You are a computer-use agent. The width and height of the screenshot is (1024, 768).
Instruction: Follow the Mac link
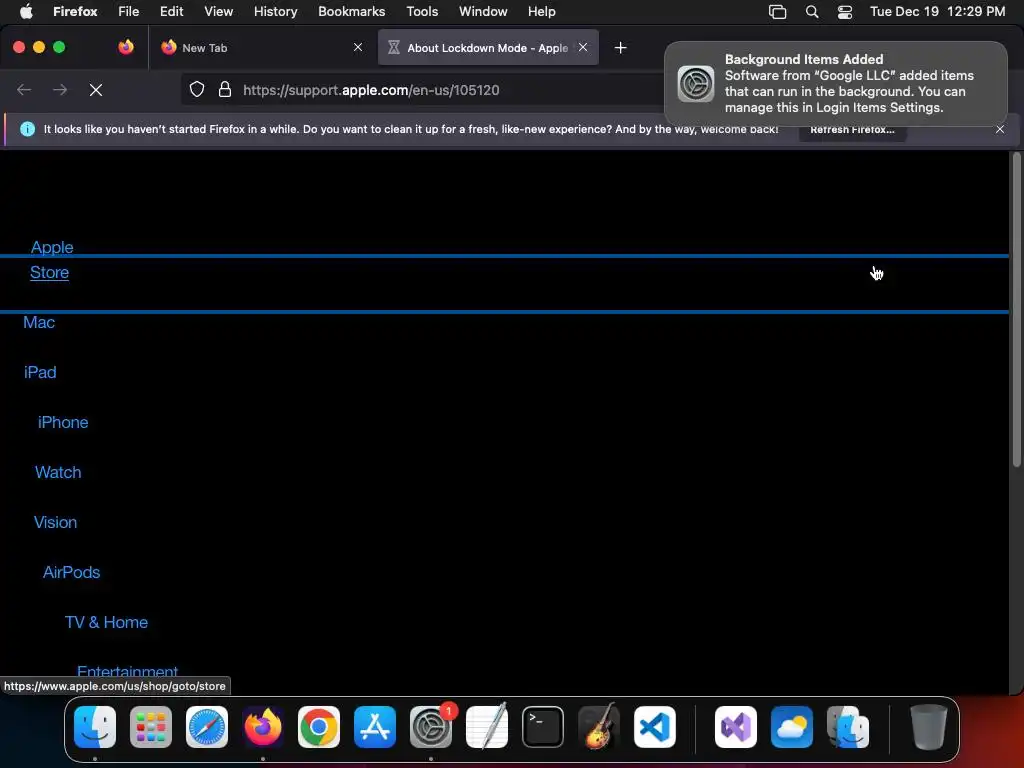pos(39,323)
